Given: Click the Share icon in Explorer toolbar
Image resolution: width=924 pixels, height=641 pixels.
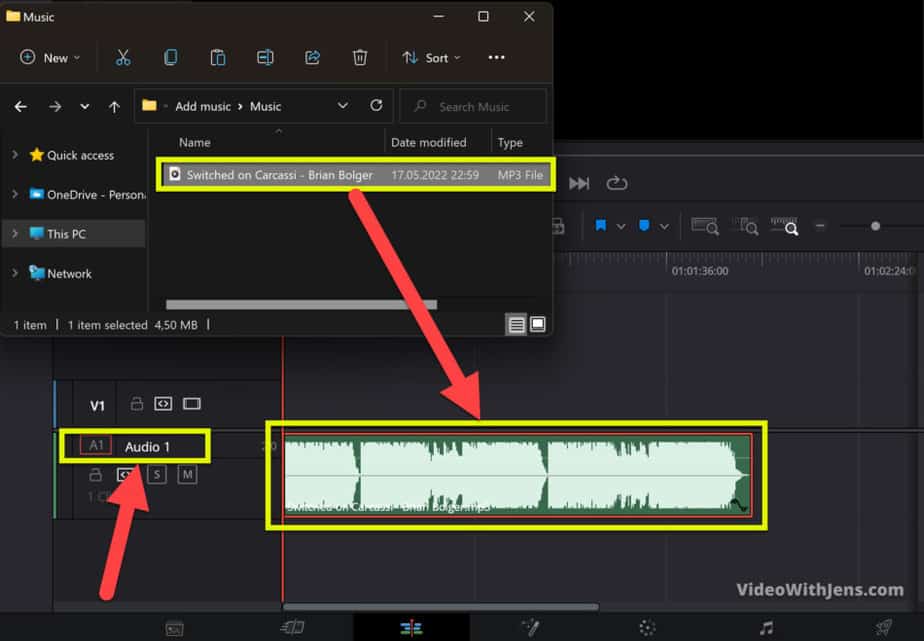Looking at the screenshot, I should pyautogui.click(x=312, y=58).
